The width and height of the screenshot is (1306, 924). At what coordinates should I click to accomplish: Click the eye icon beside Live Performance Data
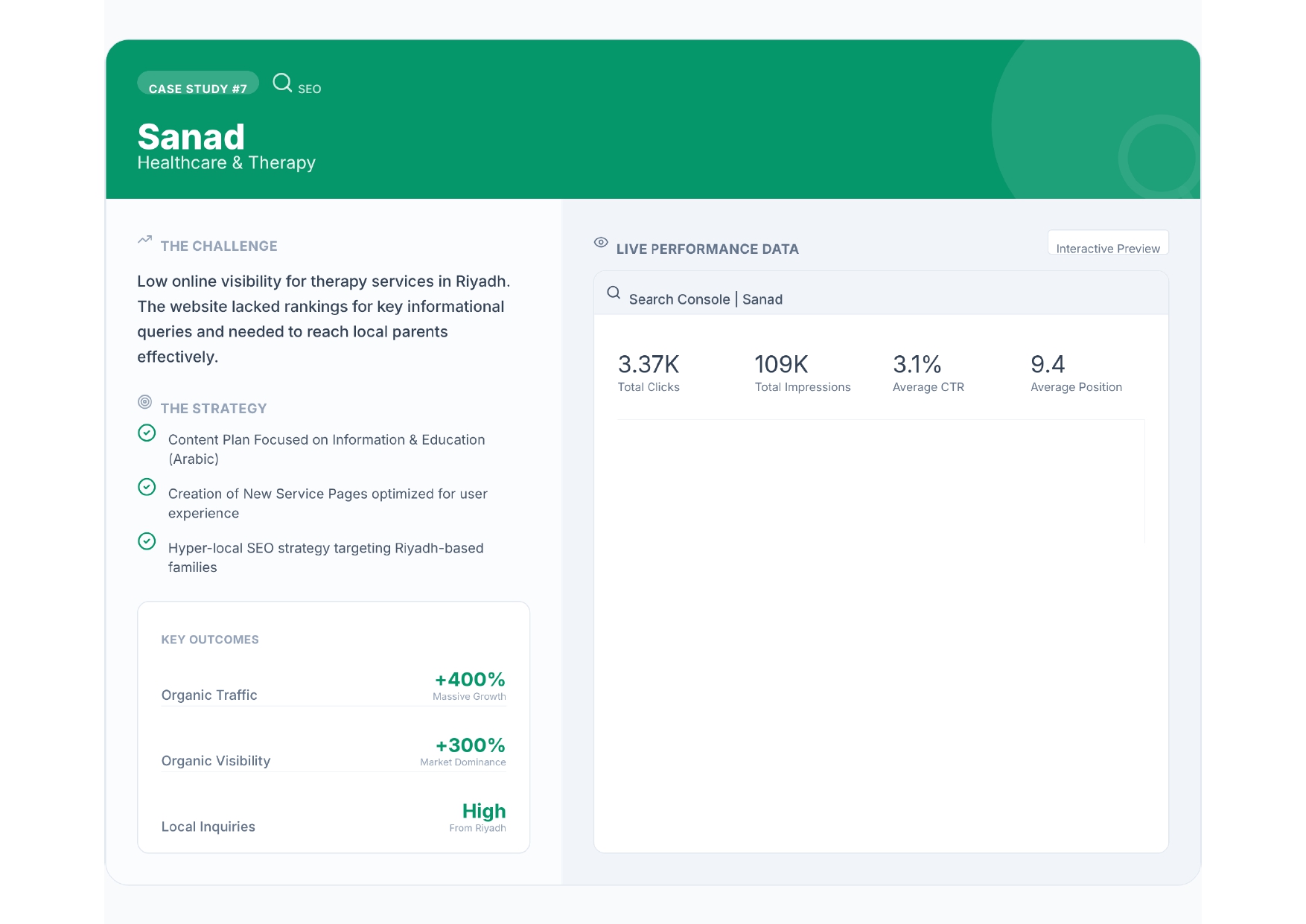(601, 242)
